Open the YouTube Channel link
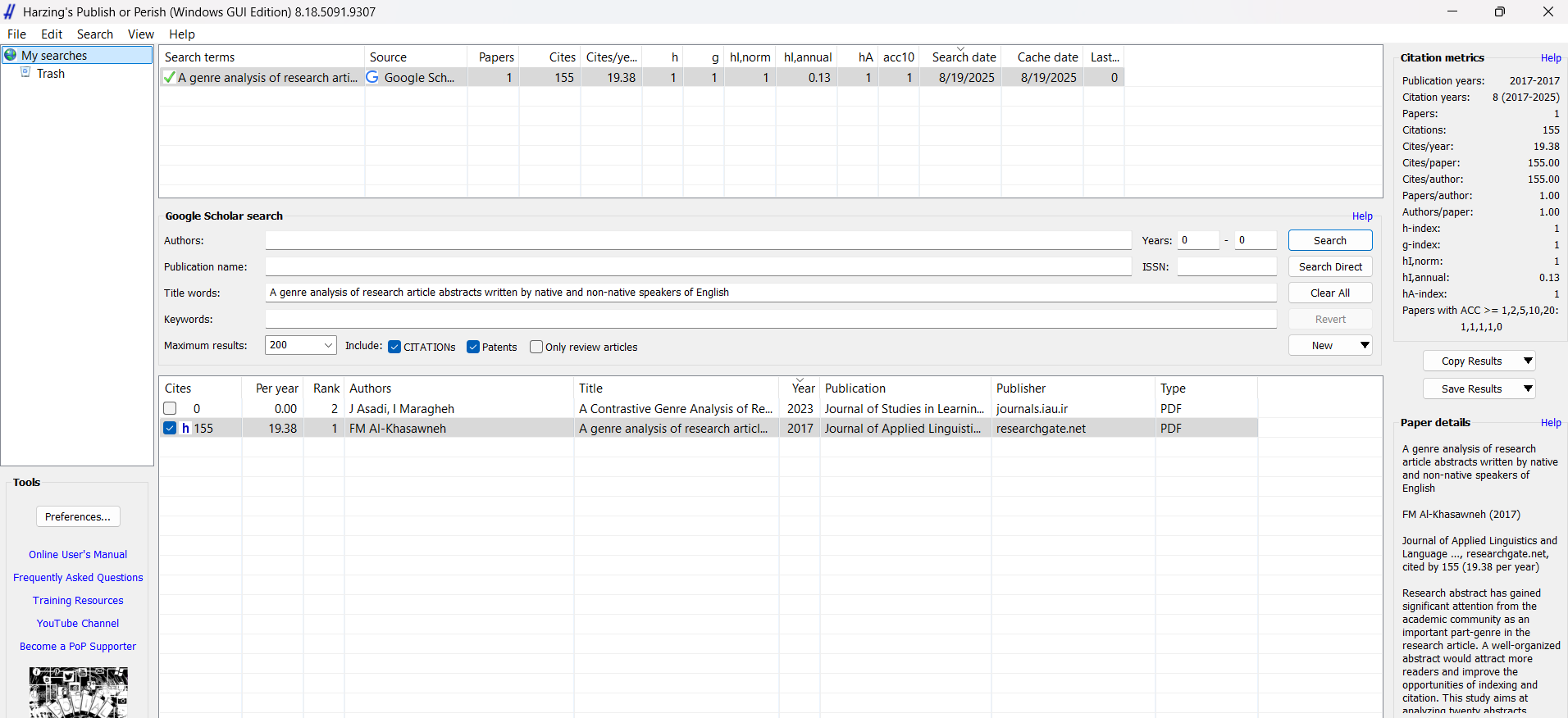 78,624
